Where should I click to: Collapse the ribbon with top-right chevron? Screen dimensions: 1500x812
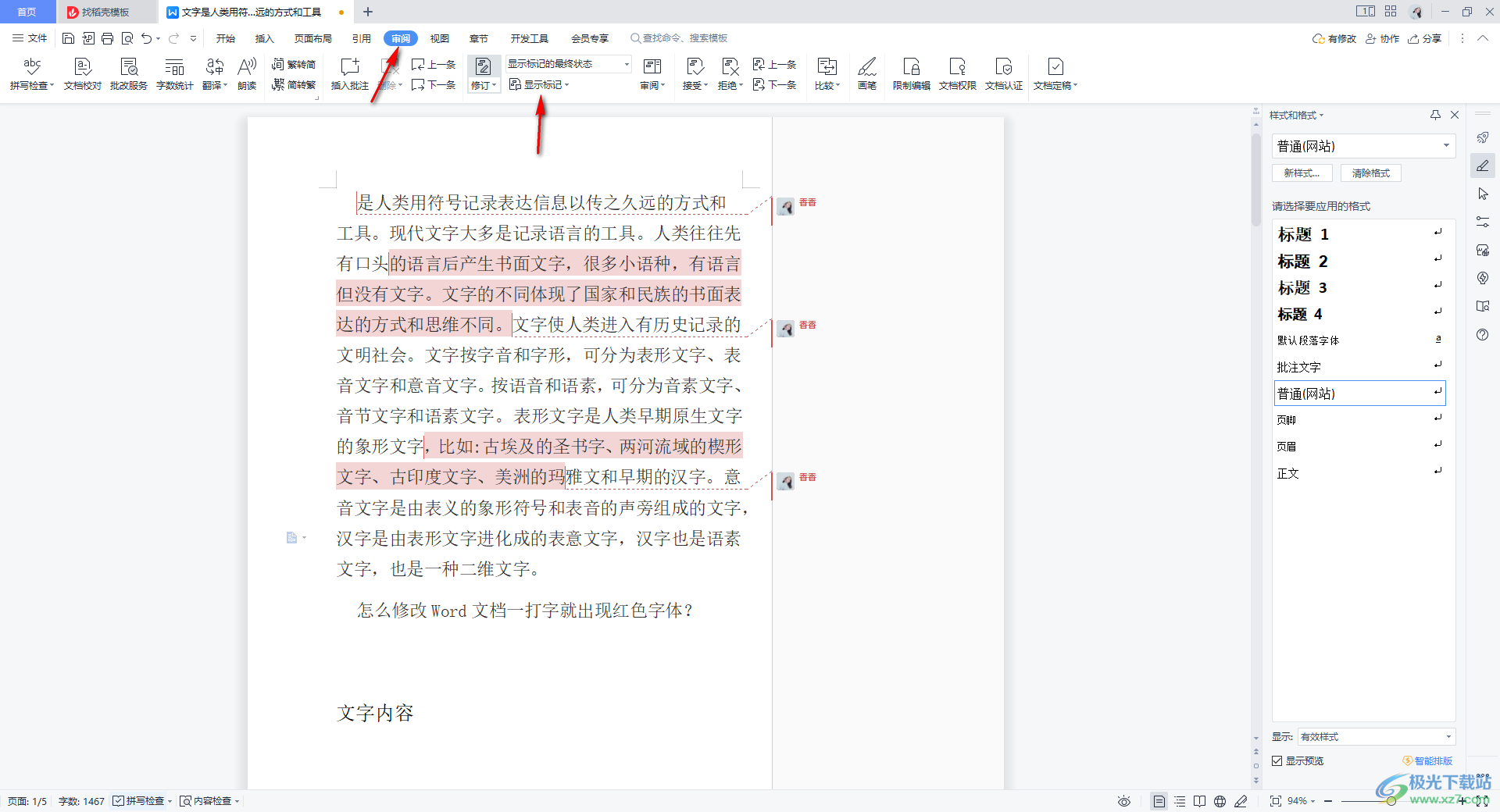click(x=1483, y=38)
